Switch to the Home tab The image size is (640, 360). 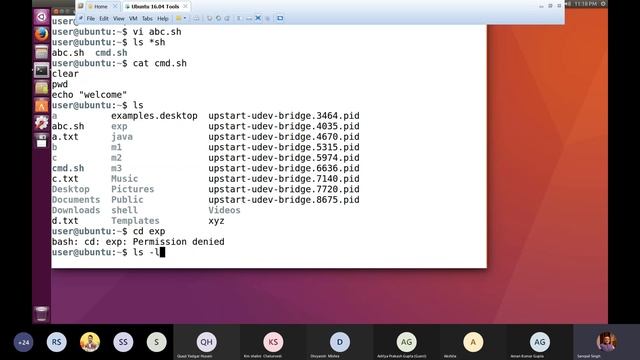[x=100, y=7]
